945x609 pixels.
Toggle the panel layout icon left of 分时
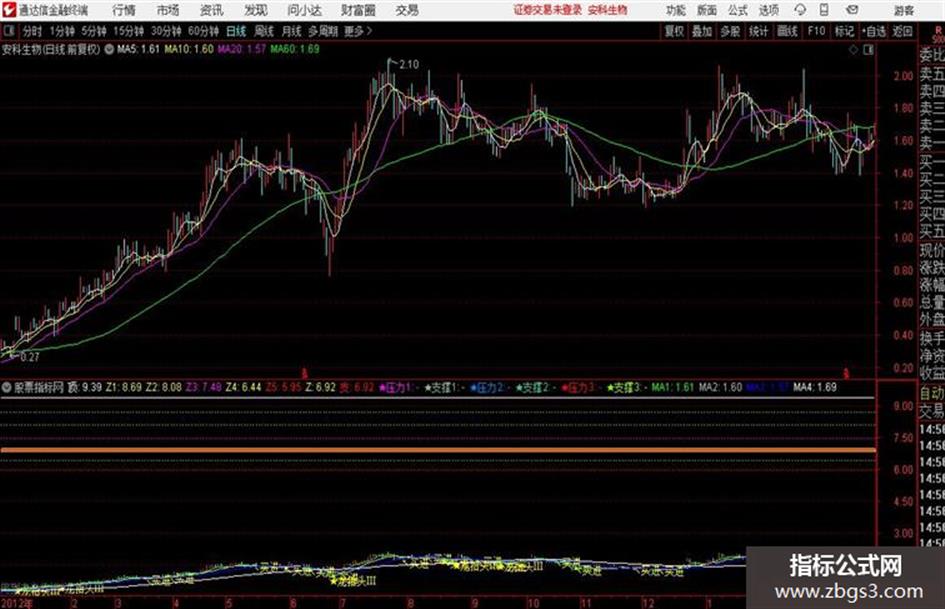(8, 31)
